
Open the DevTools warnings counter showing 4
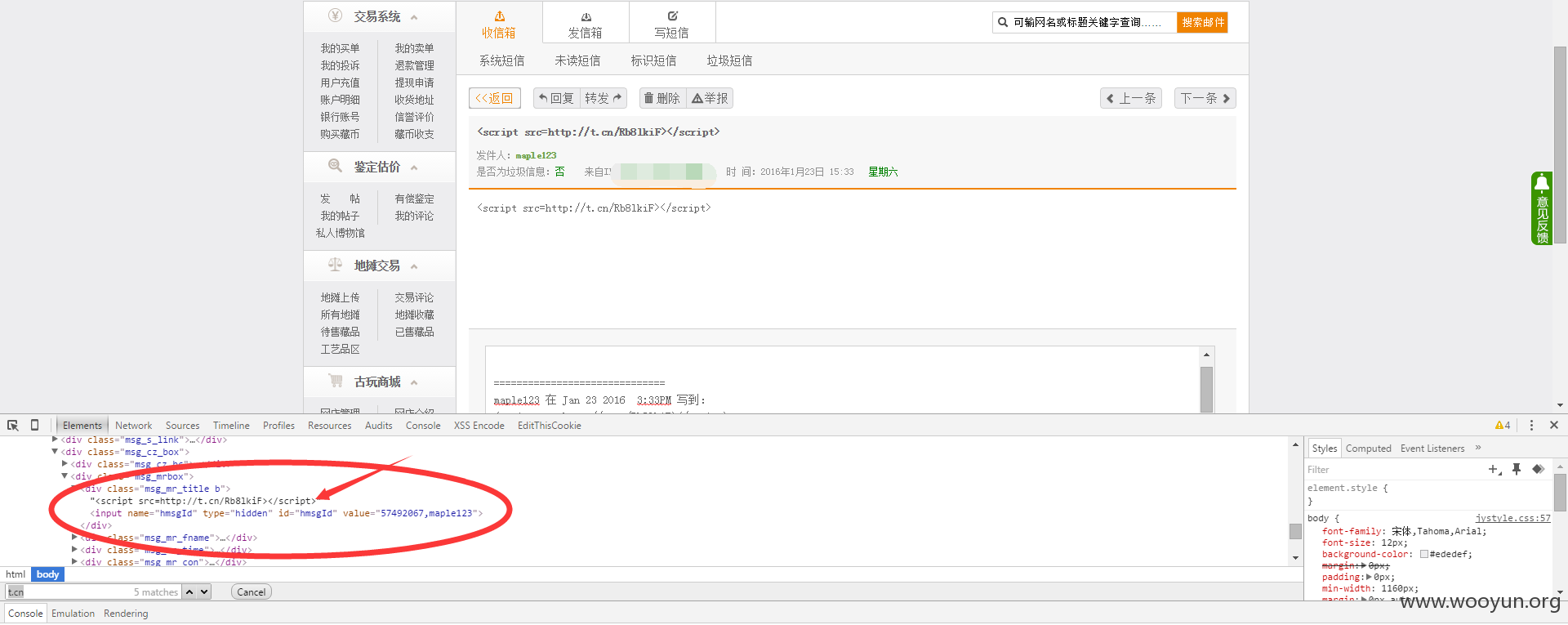pos(1503,425)
